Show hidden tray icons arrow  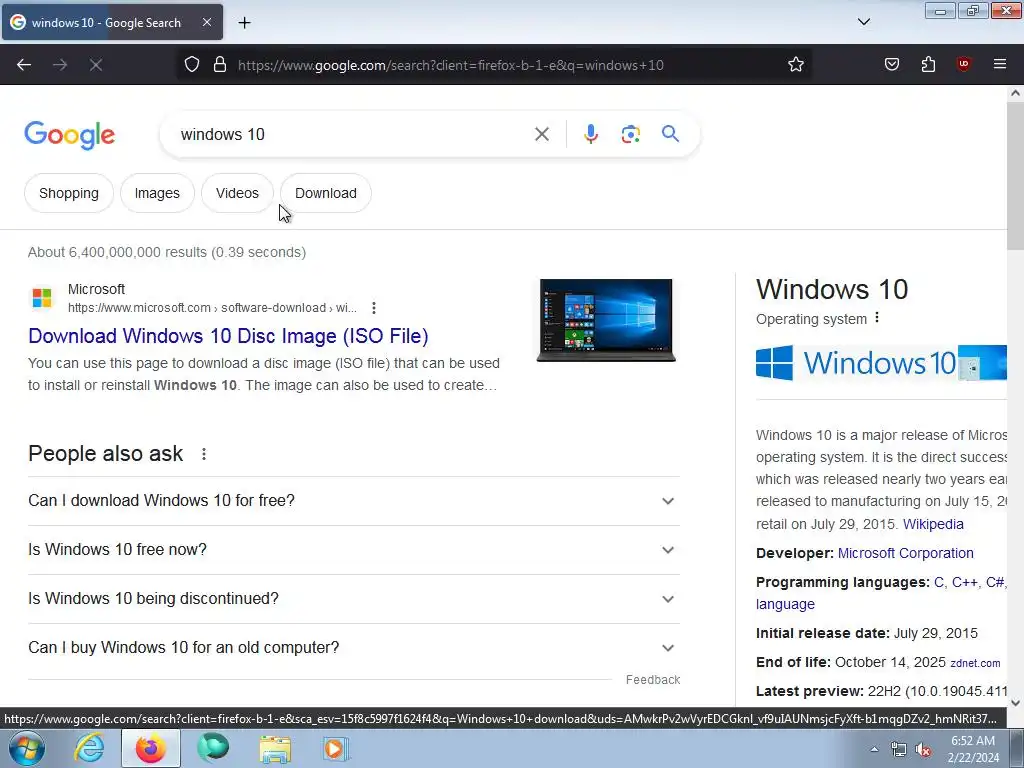click(874, 749)
